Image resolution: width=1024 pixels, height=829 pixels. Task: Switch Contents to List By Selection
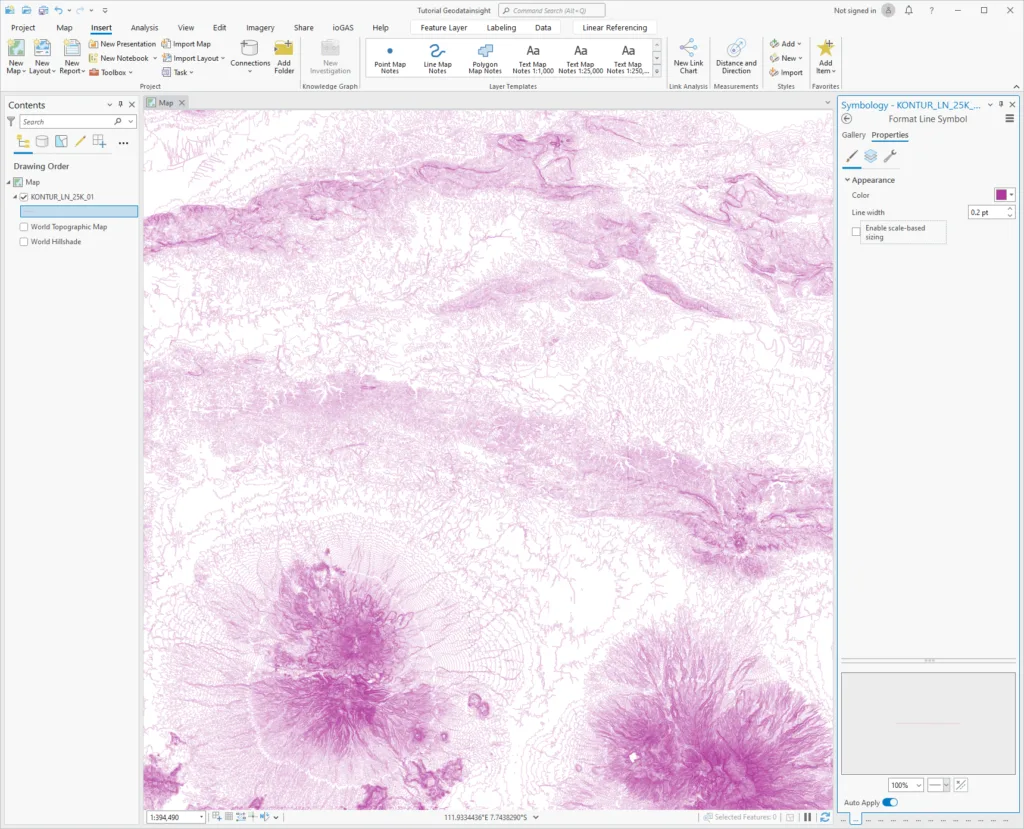point(61,142)
